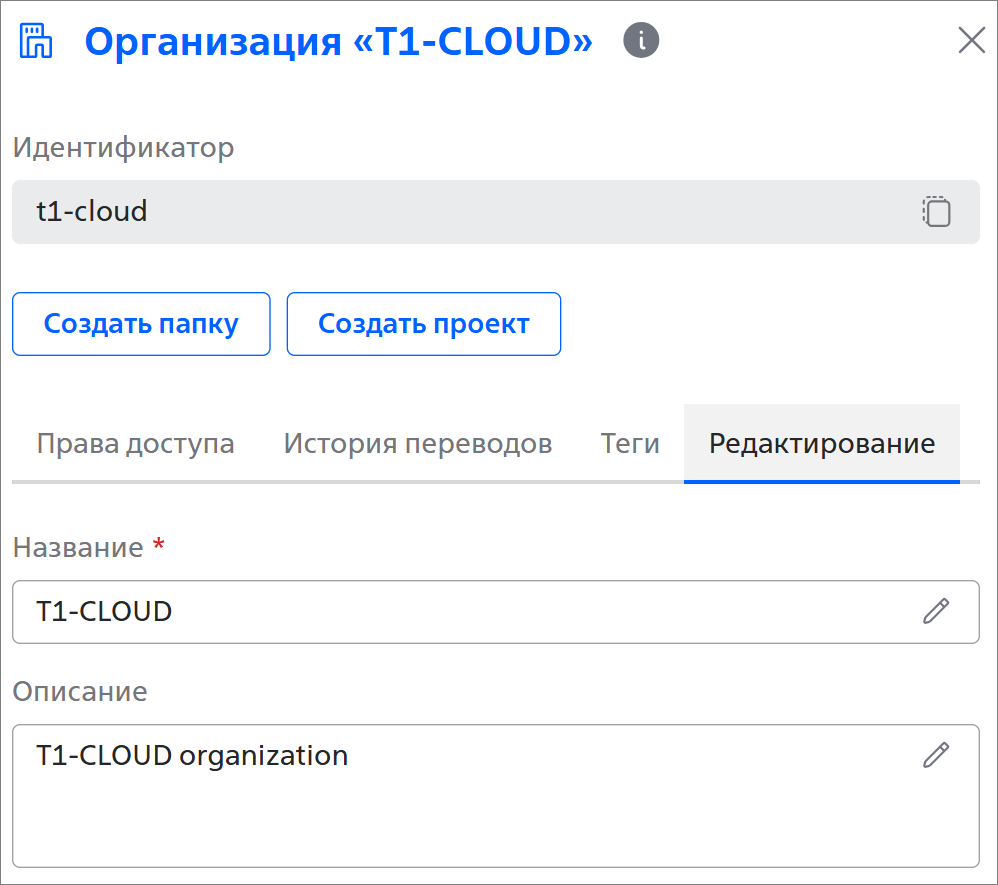Click the Создать проект button

point(424,324)
